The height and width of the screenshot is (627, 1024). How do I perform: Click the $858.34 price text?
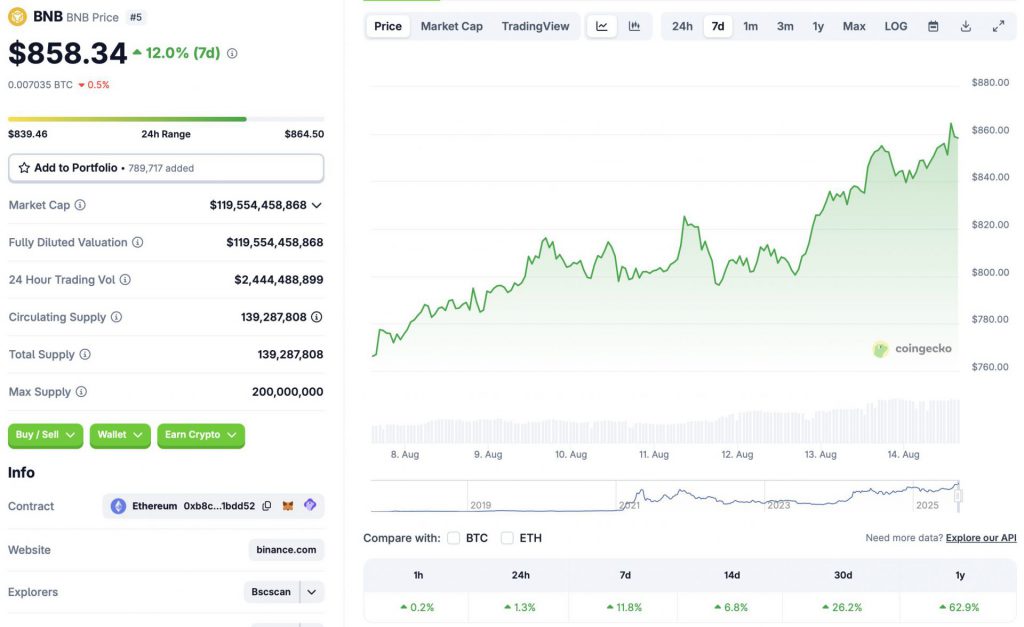point(67,54)
